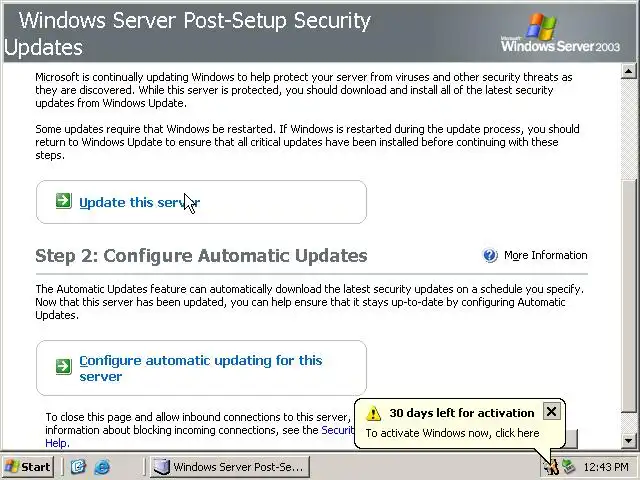Click the system tray clock

click(606, 466)
